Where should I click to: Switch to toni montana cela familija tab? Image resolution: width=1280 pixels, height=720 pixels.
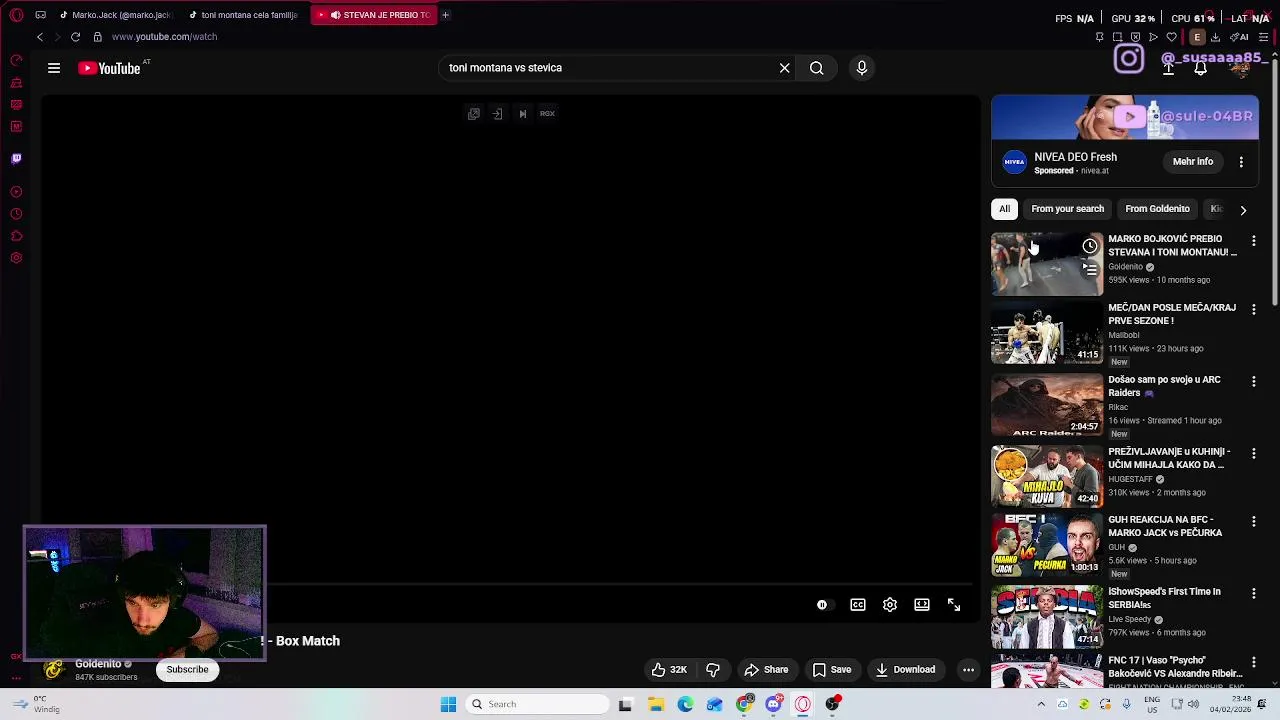pos(243,15)
